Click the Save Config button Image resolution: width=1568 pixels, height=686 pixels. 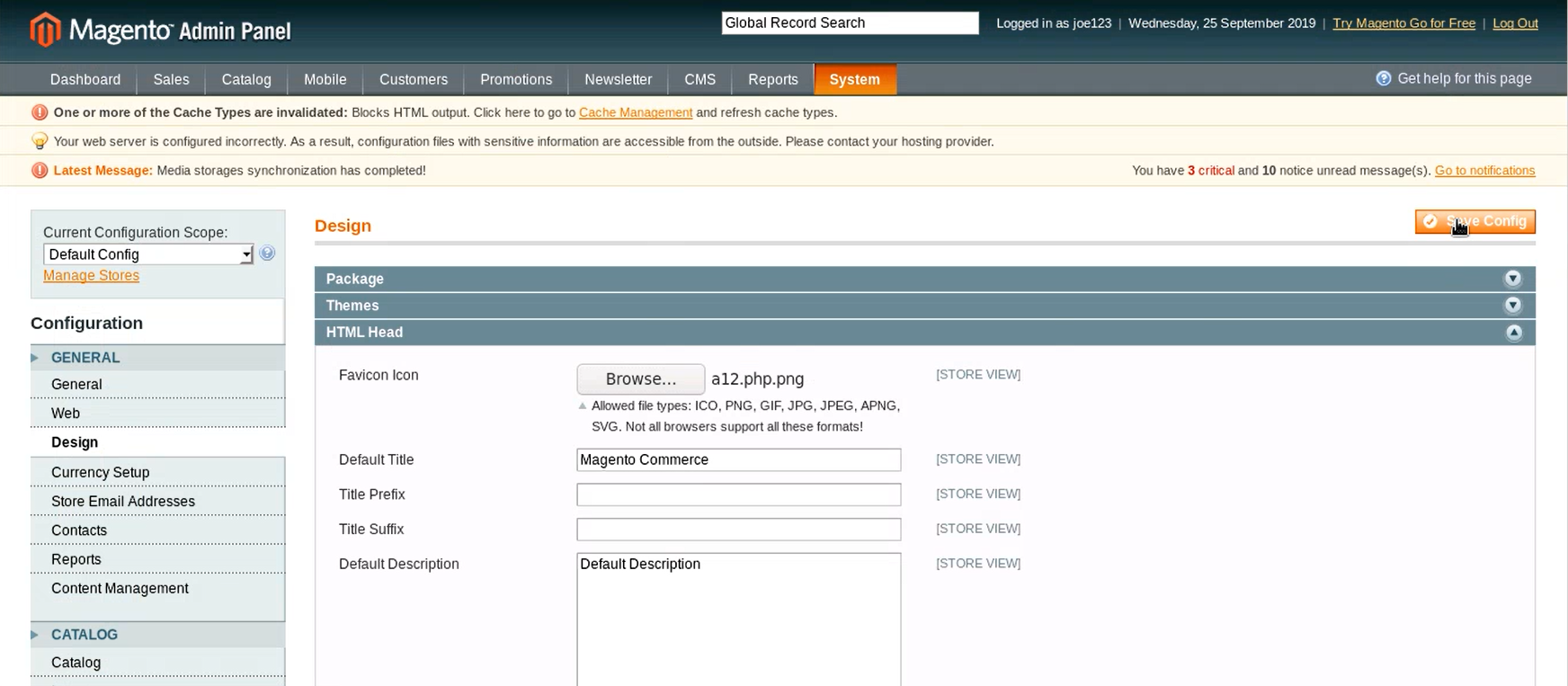click(x=1474, y=221)
